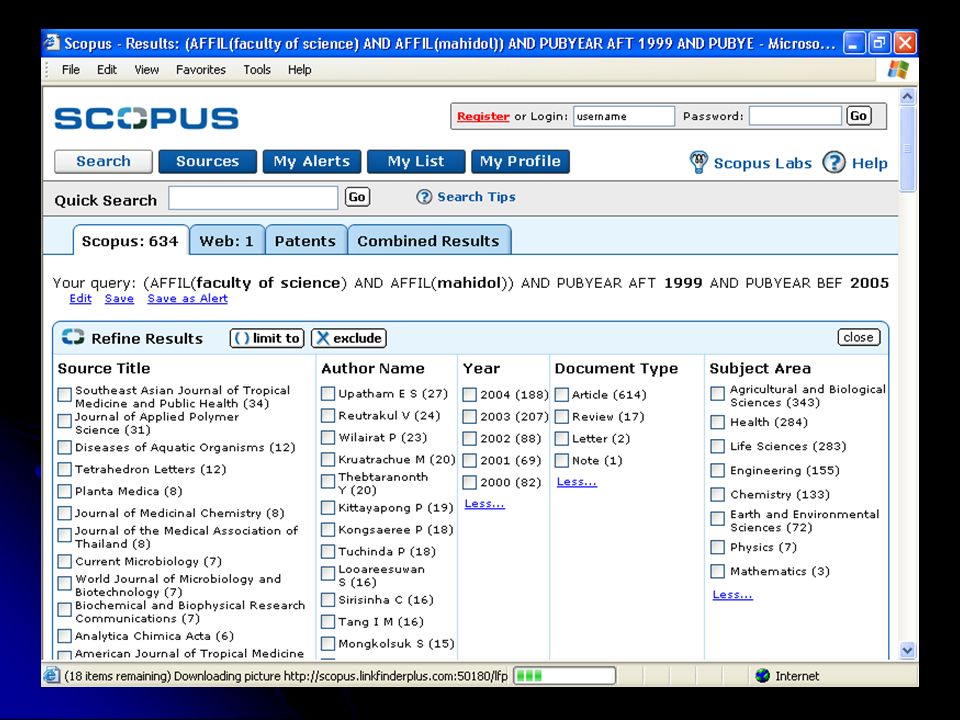Click the Internet zone globe icon

point(762,676)
